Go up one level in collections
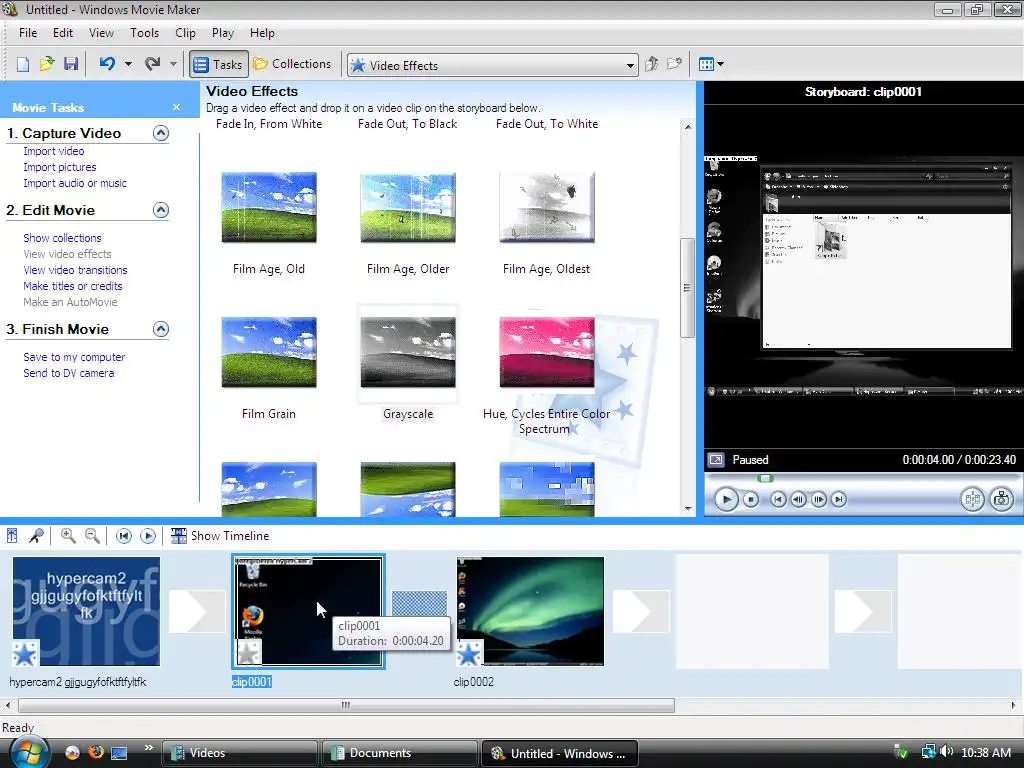 click(651, 64)
